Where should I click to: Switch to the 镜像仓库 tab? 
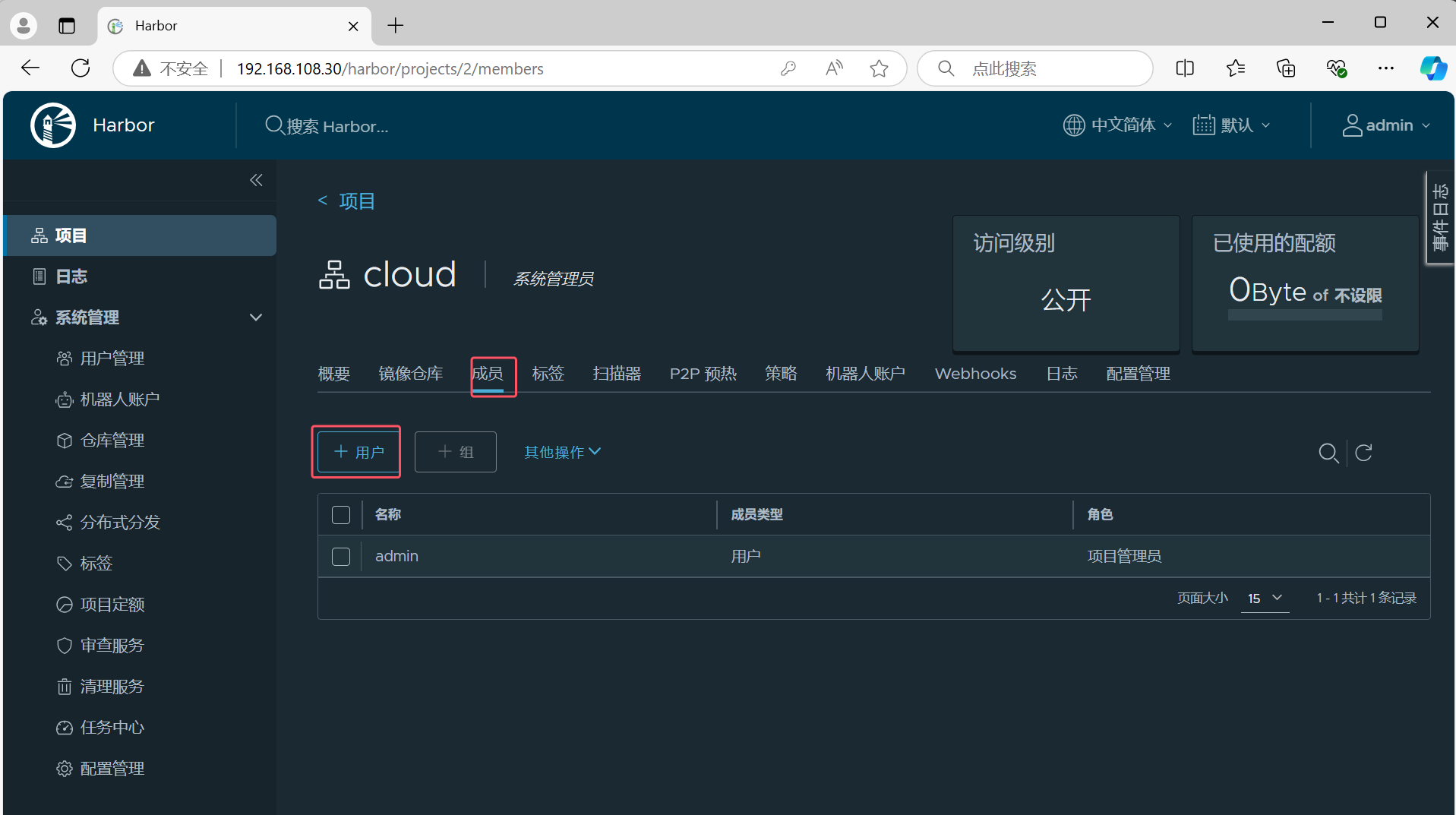411,374
